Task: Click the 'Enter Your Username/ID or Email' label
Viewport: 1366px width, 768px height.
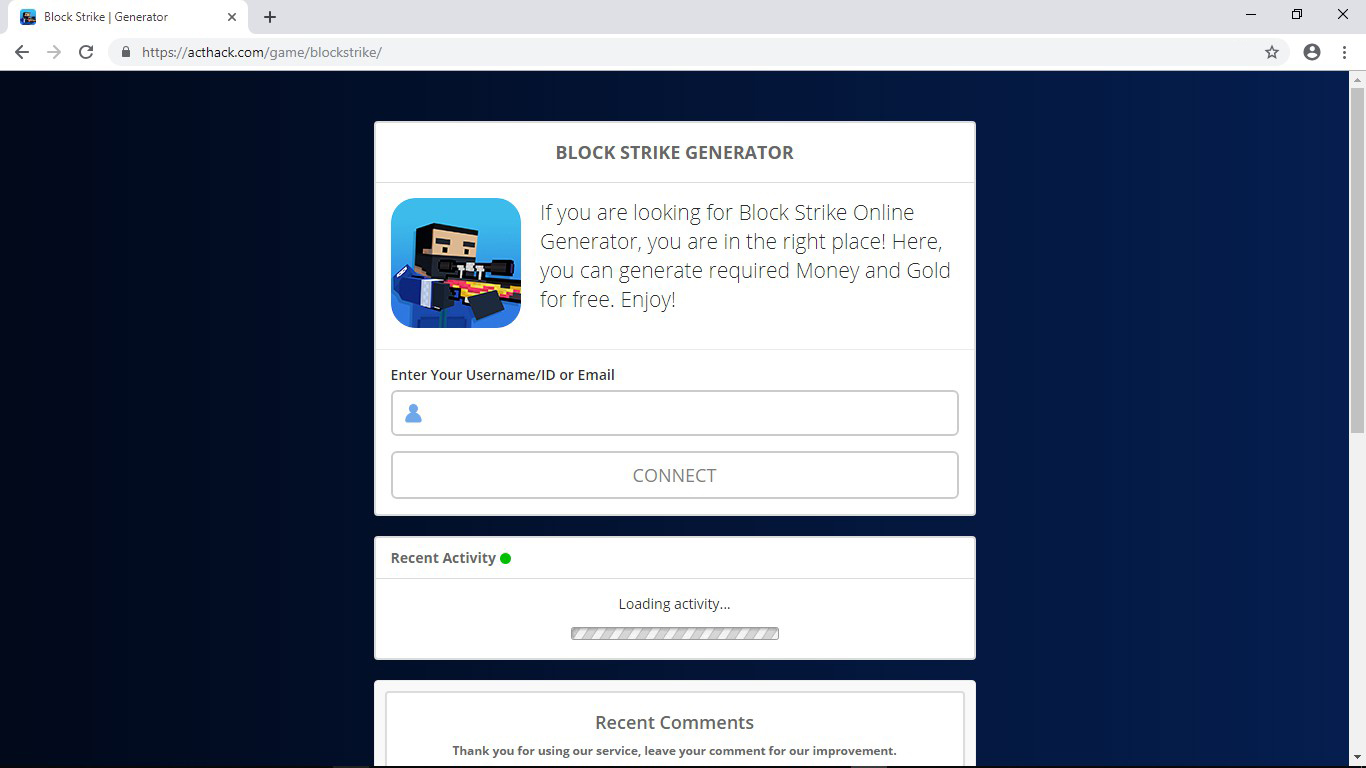Action: pyautogui.click(x=503, y=375)
